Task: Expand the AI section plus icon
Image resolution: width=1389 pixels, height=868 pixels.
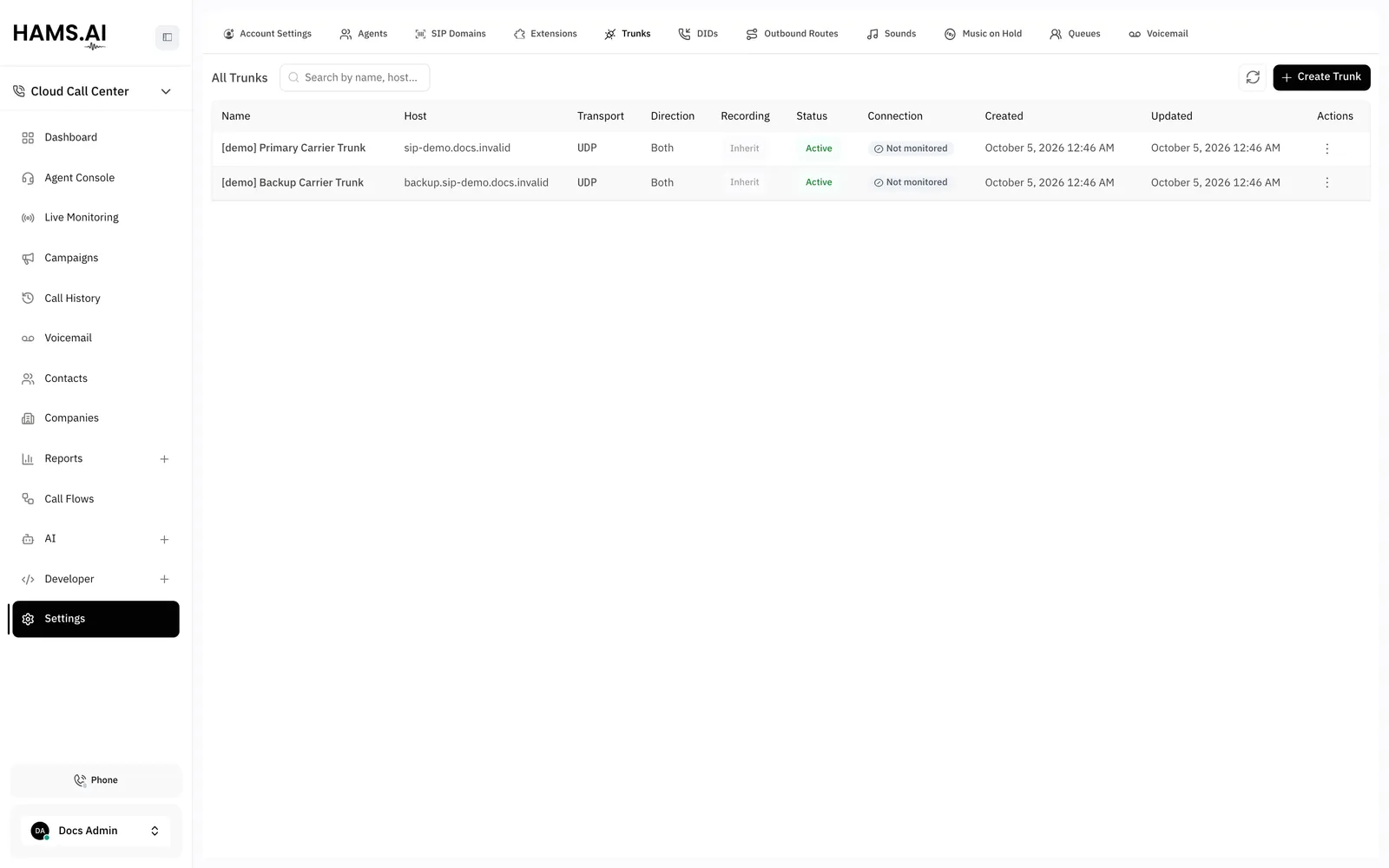Action: click(164, 539)
